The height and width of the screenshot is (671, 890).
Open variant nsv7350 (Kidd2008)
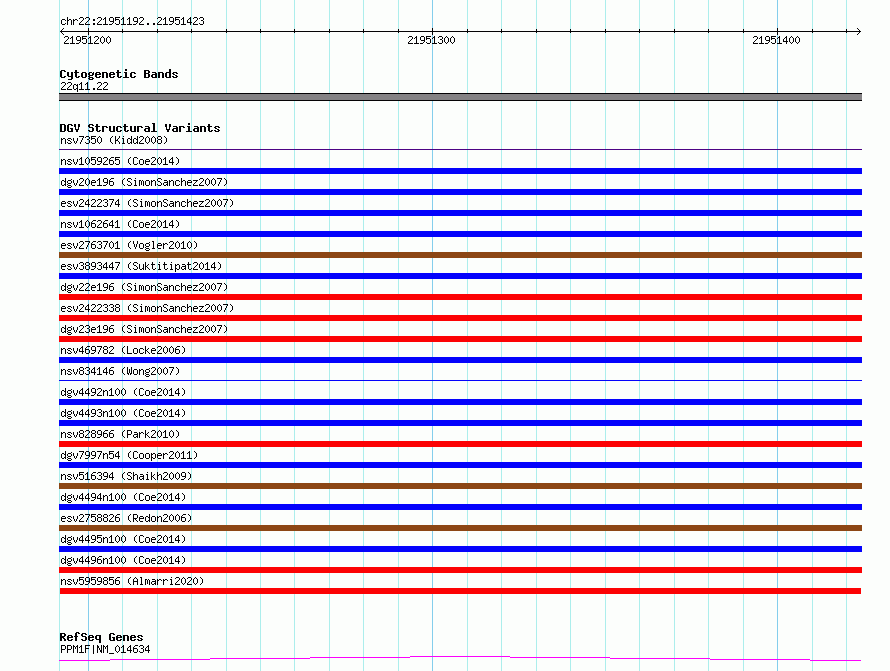[x=114, y=140]
